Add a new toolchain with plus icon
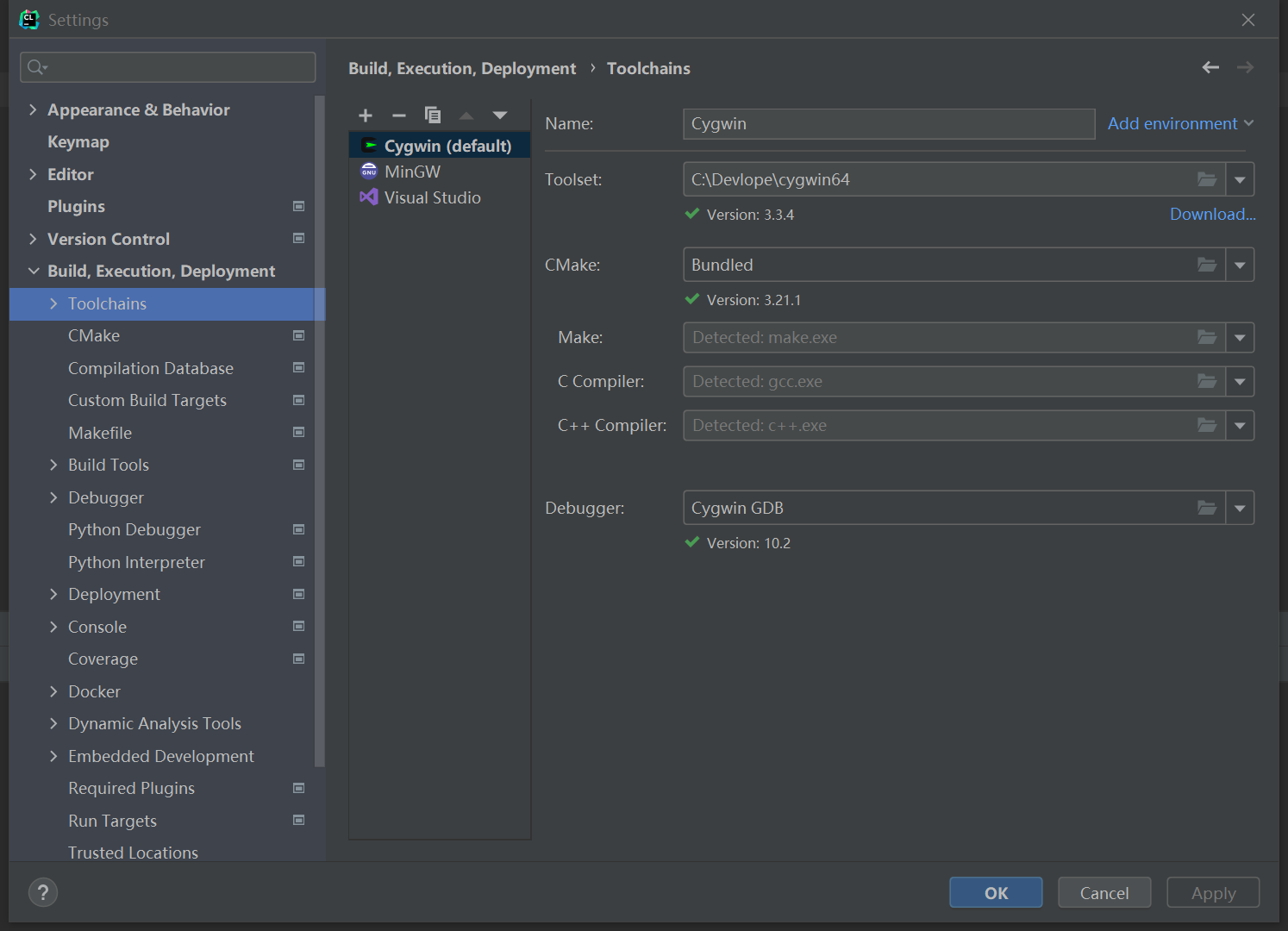The width and height of the screenshot is (1288, 931). pyautogui.click(x=366, y=116)
